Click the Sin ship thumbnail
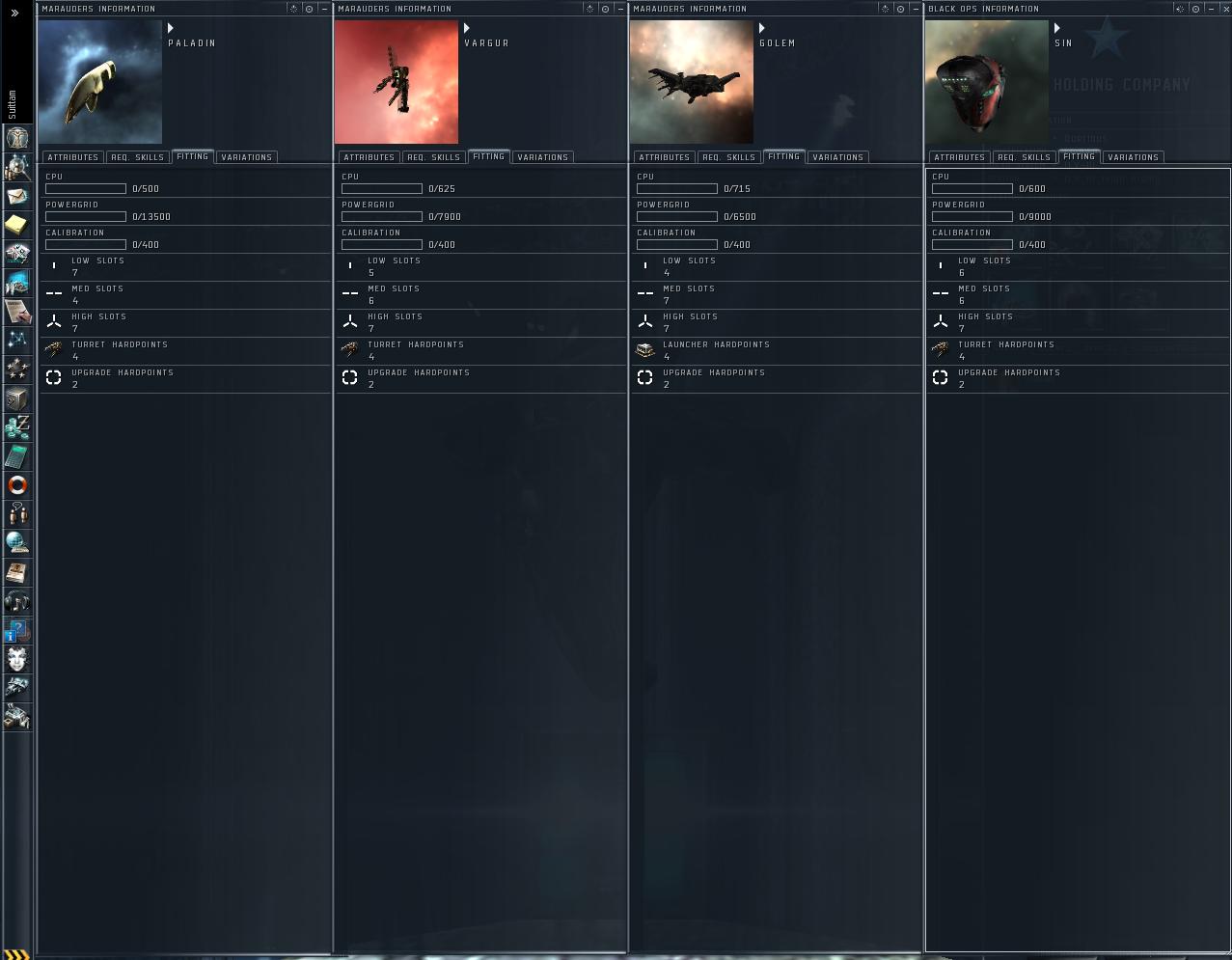The height and width of the screenshot is (960, 1232). [x=987, y=82]
